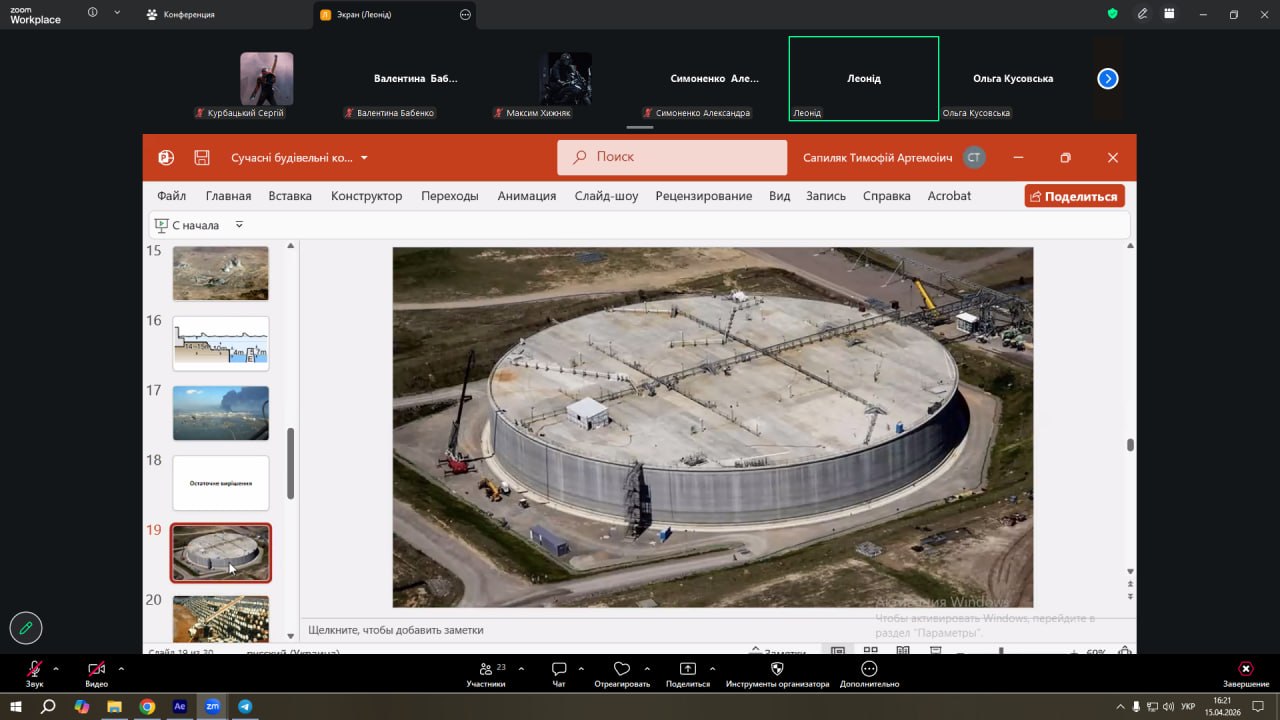Open dropdown arrow beside Zoom Workplace info icon
Image resolution: width=1280 pixels, height=720 pixels.
[117, 14]
